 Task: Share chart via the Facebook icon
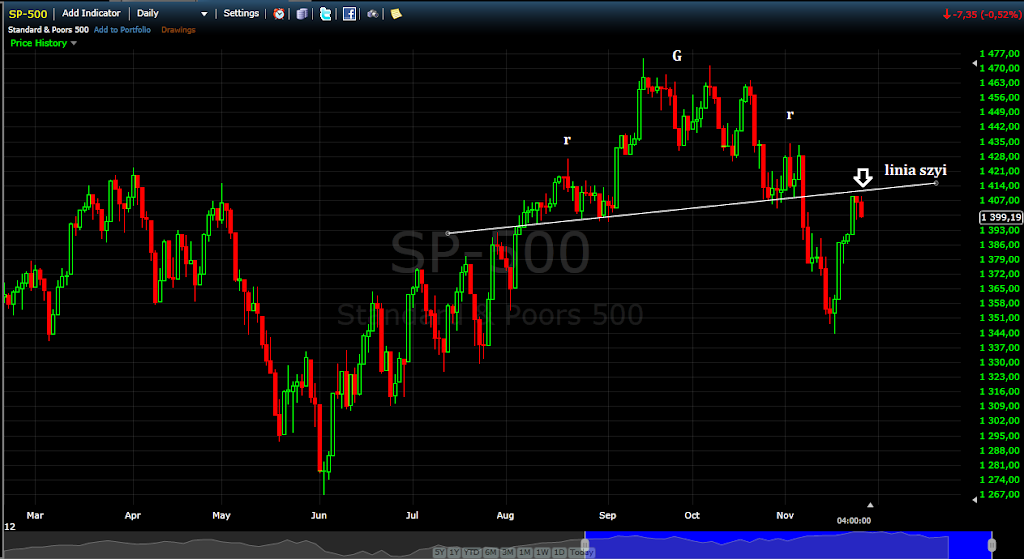(x=349, y=14)
